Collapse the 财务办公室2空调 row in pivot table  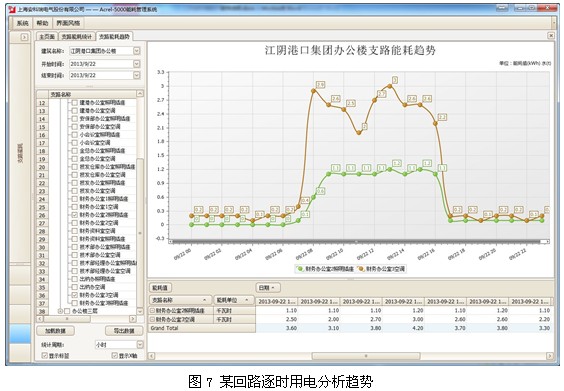click(153, 319)
